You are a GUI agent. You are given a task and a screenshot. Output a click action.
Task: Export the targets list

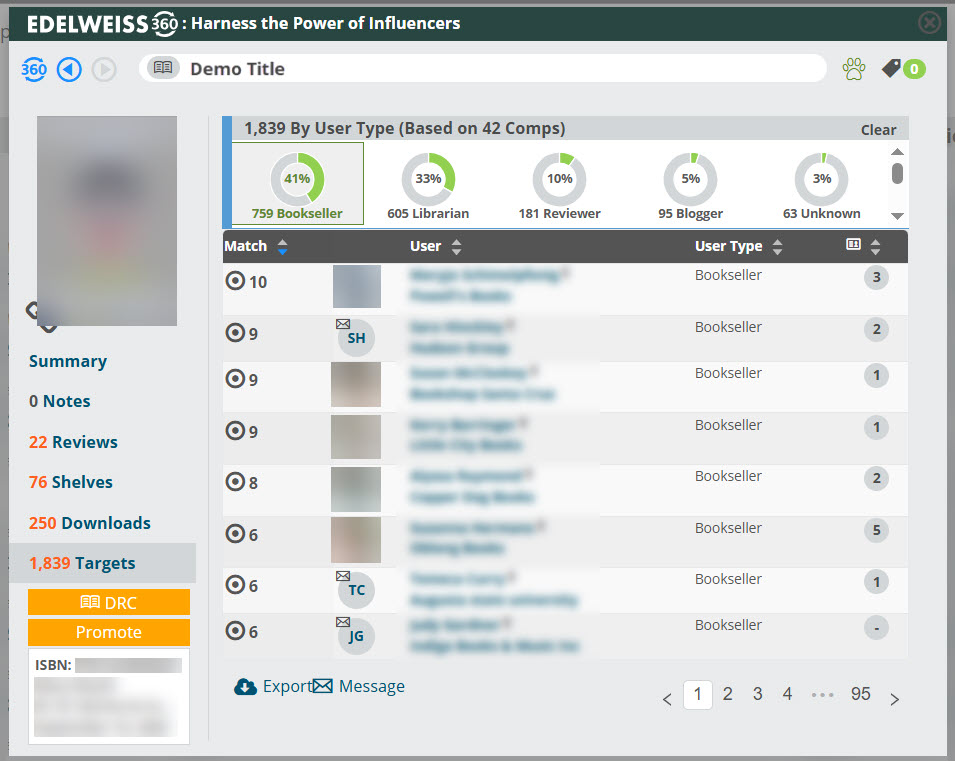272,687
